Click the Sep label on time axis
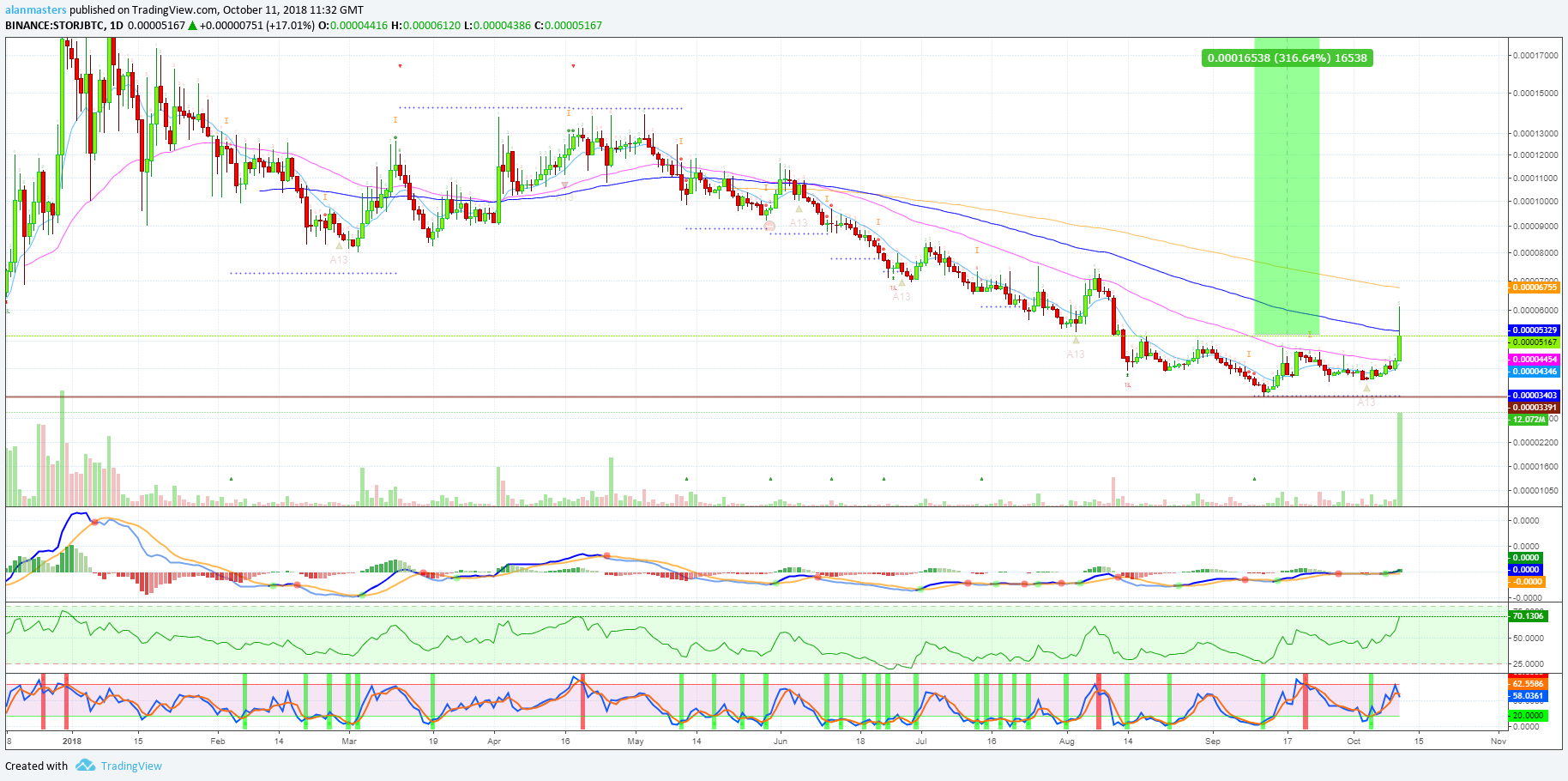The height and width of the screenshot is (781, 1568). (x=1212, y=741)
